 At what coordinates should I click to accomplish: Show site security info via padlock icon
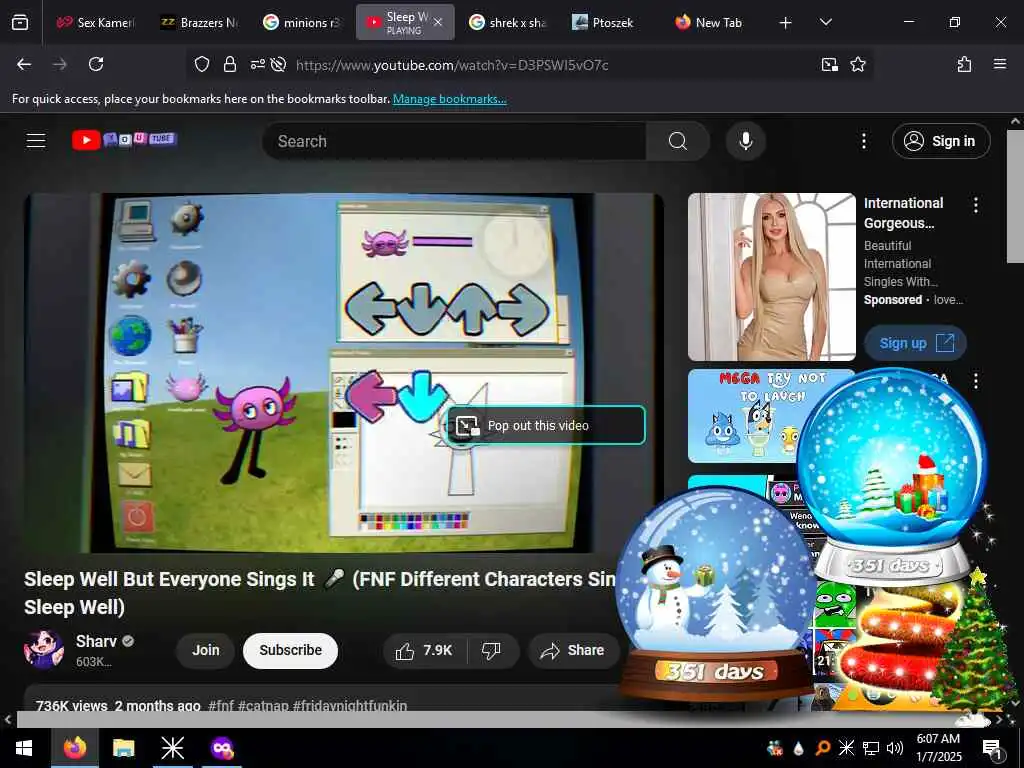pos(229,64)
